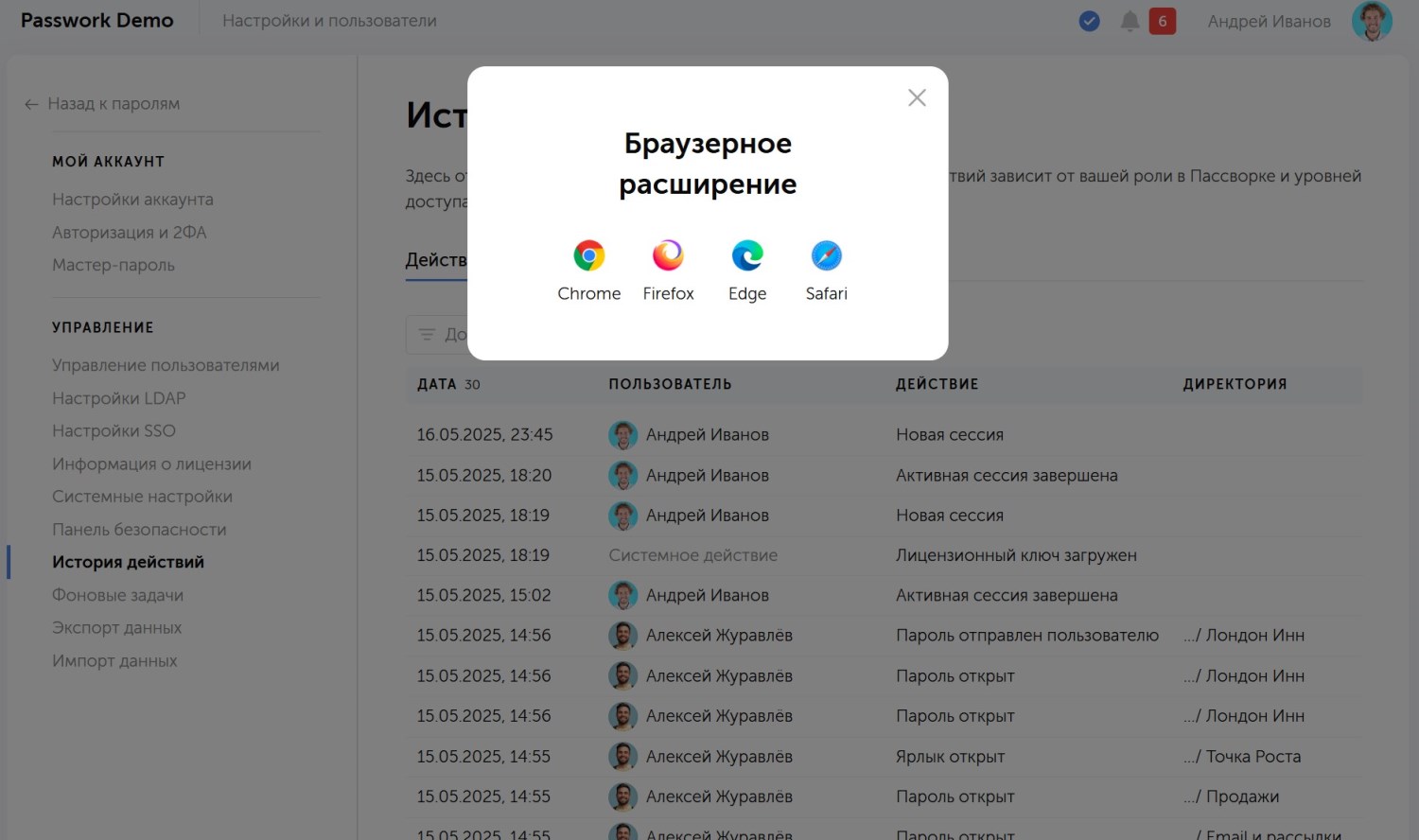Click the Андрей Иванов name in the header
This screenshot has height=840, width=1419.
click(x=1269, y=21)
